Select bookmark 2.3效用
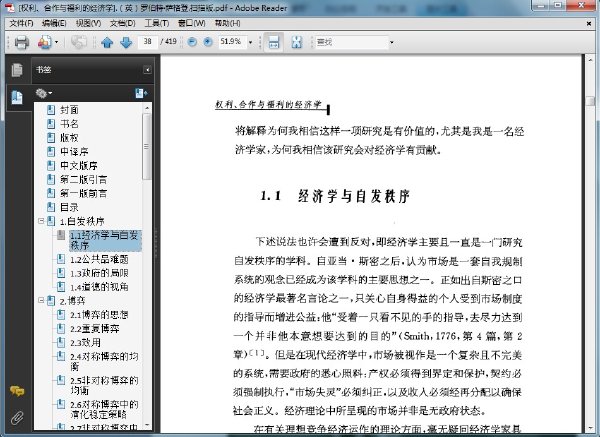The height and width of the screenshot is (437, 600). (x=85, y=342)
